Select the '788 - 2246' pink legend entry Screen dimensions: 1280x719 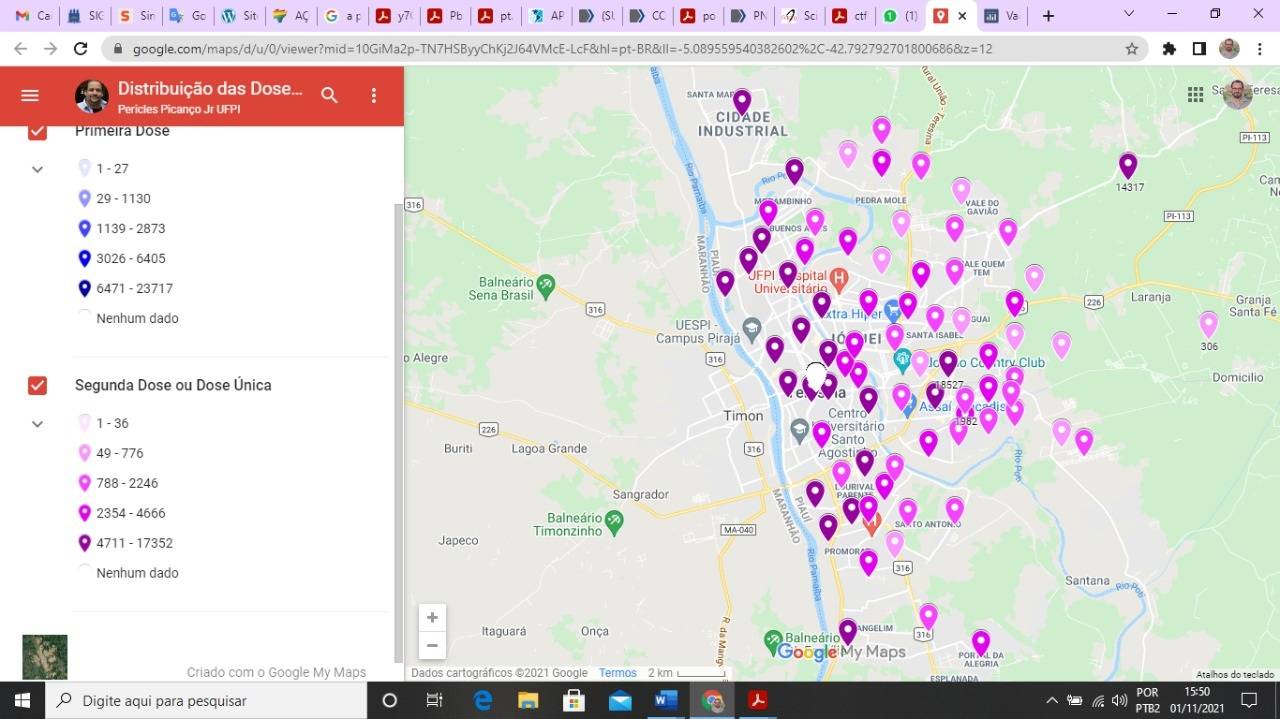click(117, 483)
